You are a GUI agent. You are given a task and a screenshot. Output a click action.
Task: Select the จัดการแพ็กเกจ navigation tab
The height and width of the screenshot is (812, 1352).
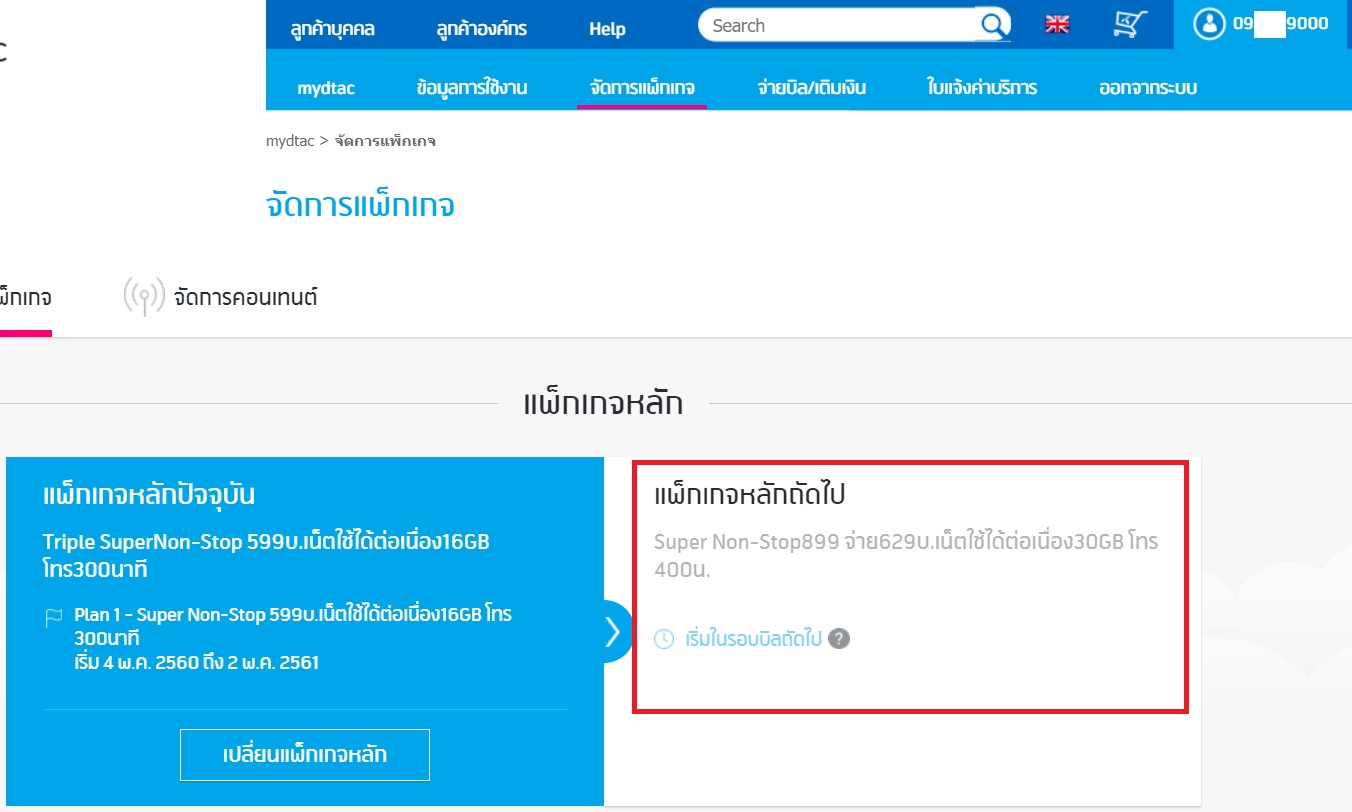[x=642, y=88]
